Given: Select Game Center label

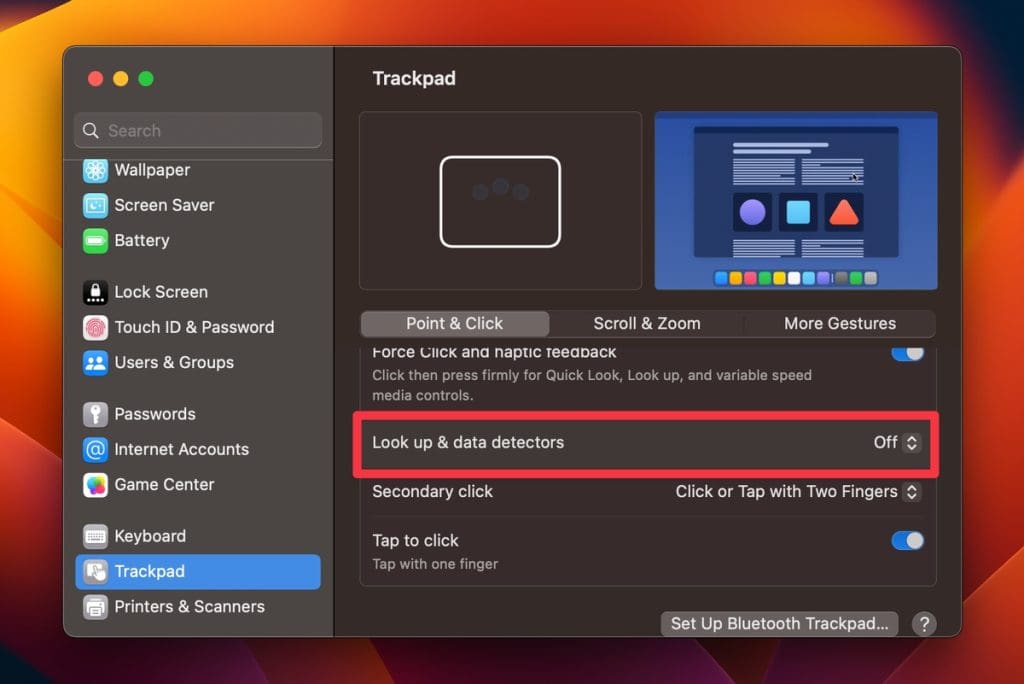Looking at the screenshot, I should coord(164,485).
